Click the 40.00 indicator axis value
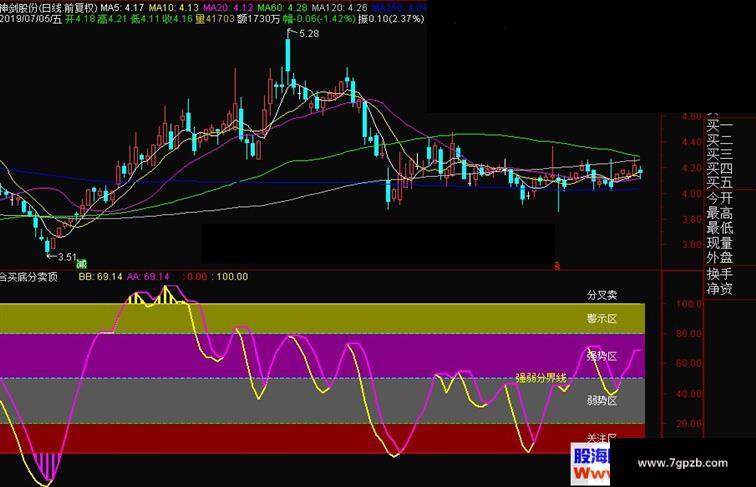The image size is (756, 487). (x=689, y=394)
